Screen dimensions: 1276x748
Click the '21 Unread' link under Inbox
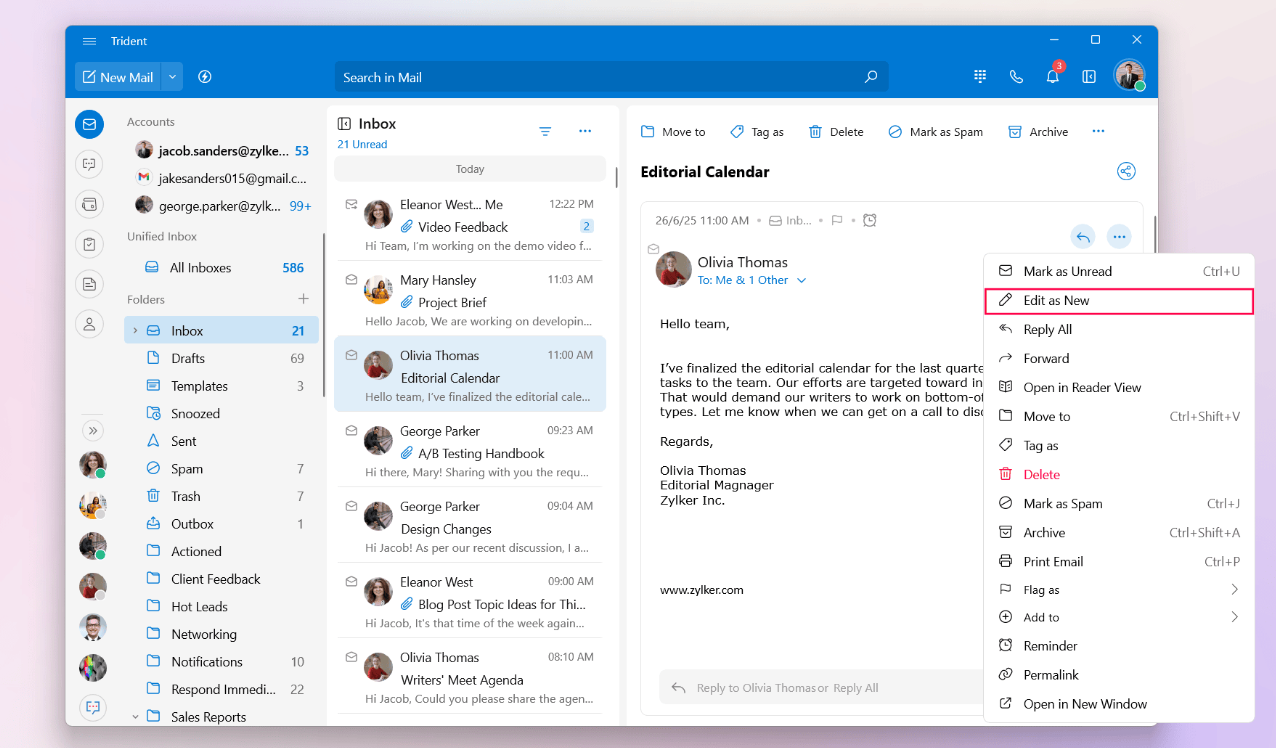click(362, 144)
